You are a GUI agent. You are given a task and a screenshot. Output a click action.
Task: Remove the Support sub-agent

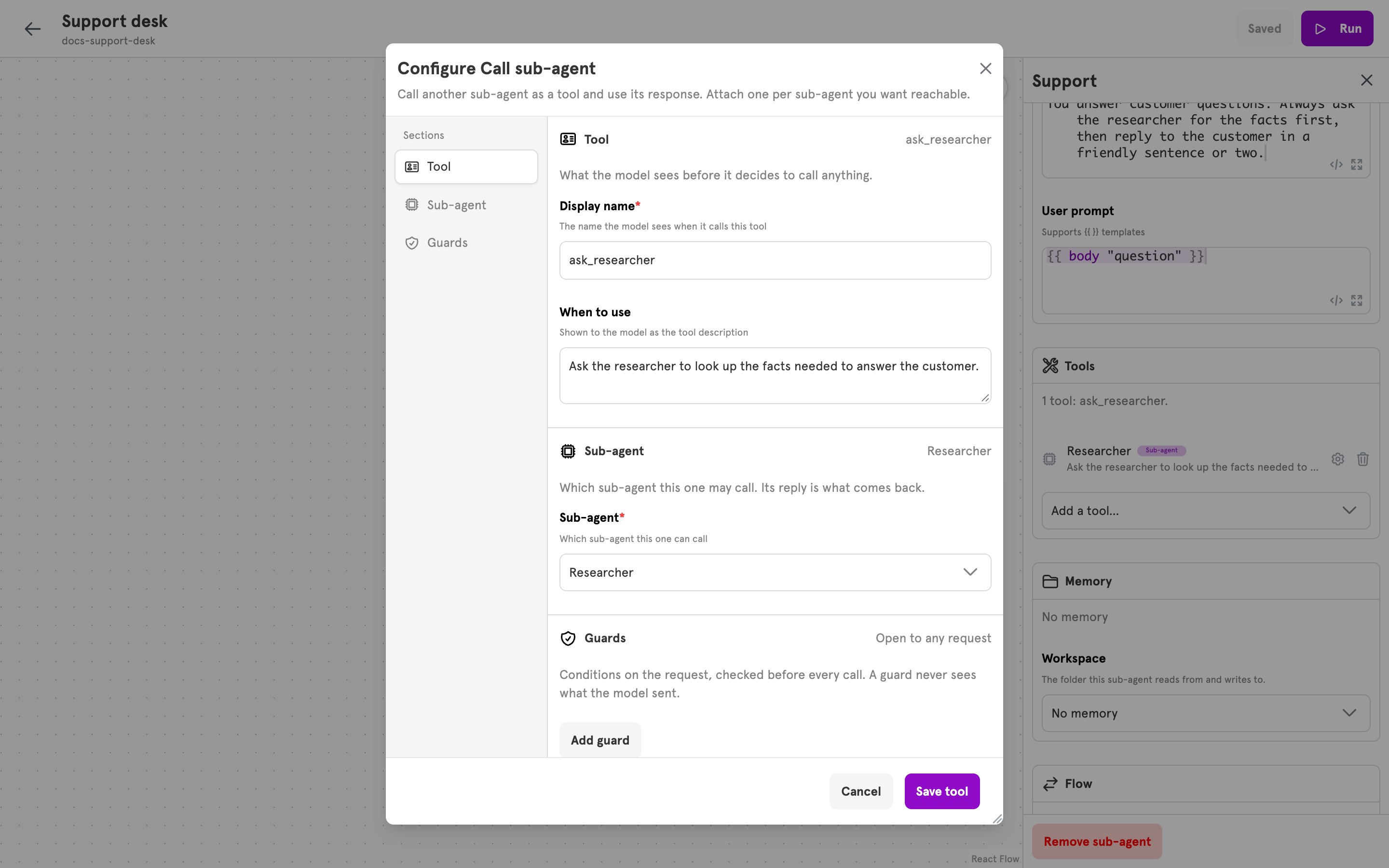1097,841
